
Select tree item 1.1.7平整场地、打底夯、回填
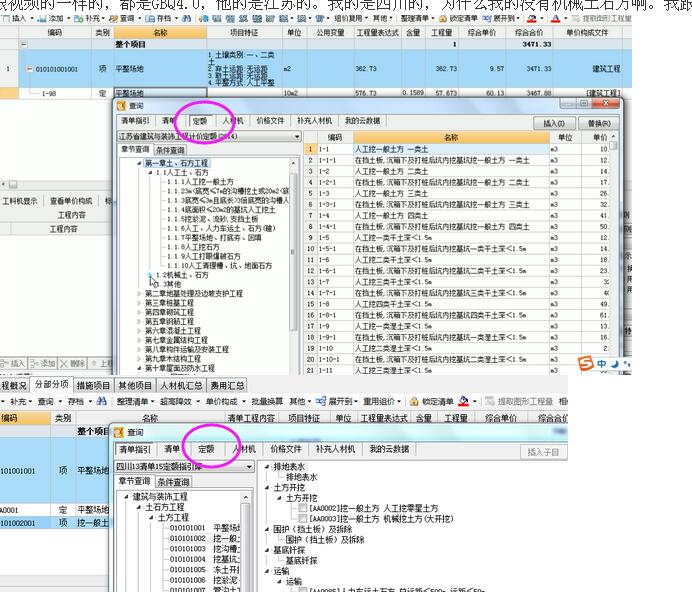[x=214, y=238]
